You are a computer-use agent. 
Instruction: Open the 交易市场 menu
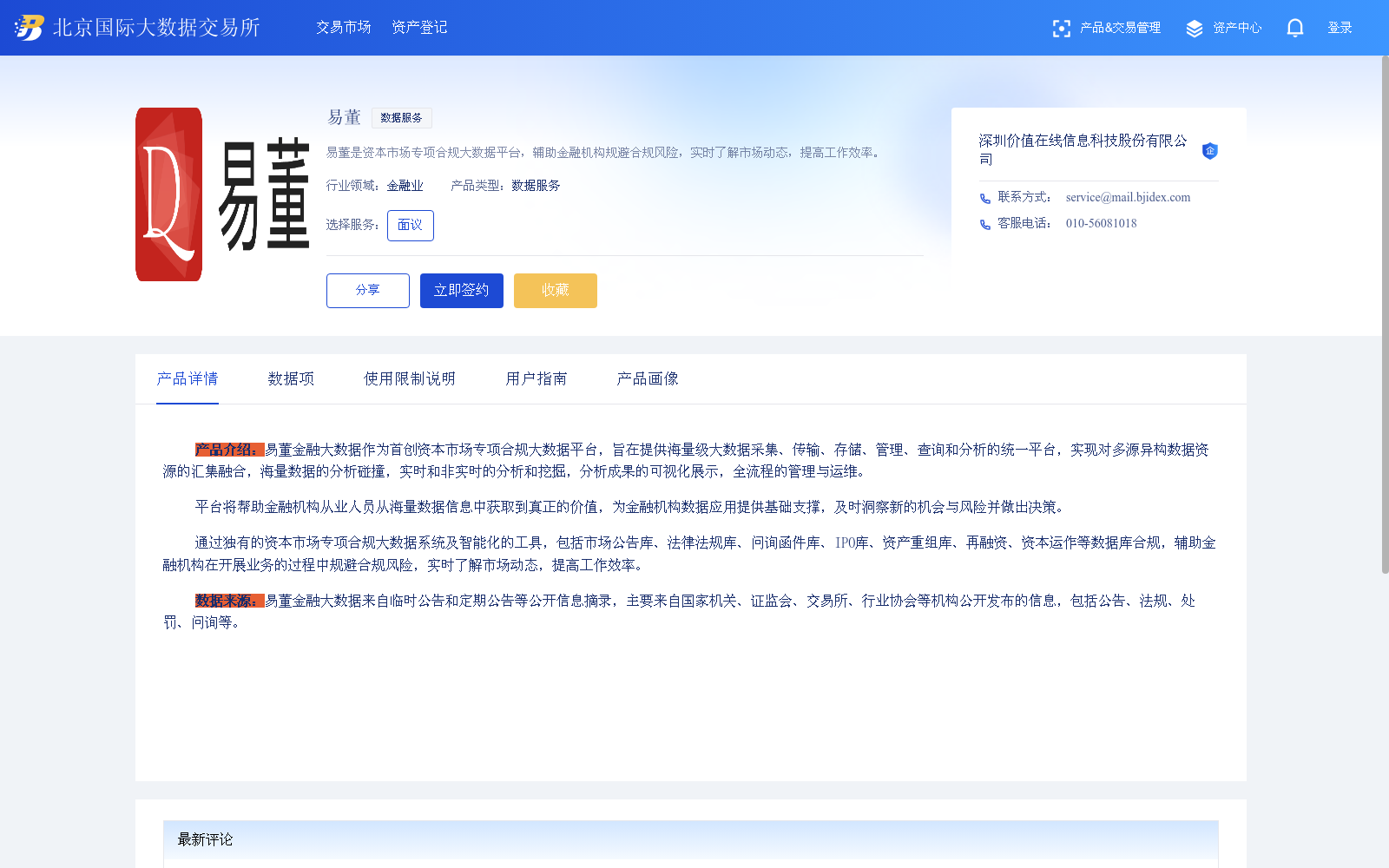click(343, 28)
